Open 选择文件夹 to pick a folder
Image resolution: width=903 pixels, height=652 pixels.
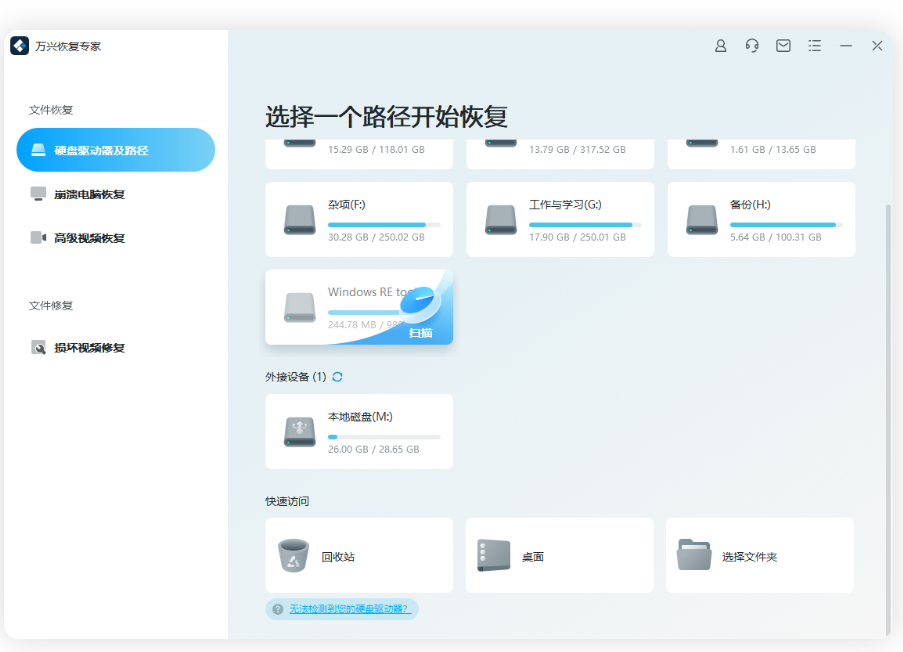coord(759,555)
